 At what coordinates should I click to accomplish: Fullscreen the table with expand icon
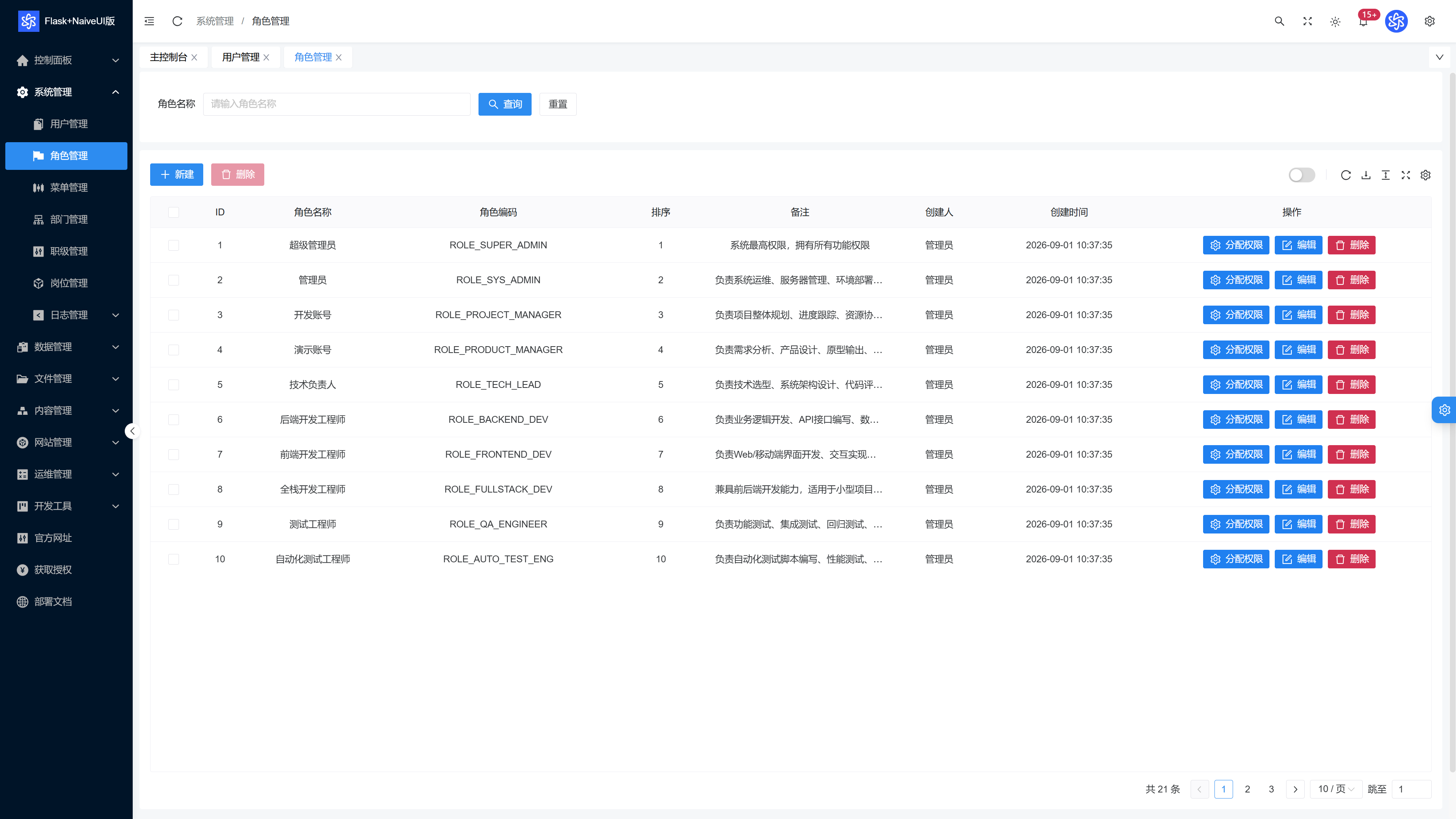1406,175
